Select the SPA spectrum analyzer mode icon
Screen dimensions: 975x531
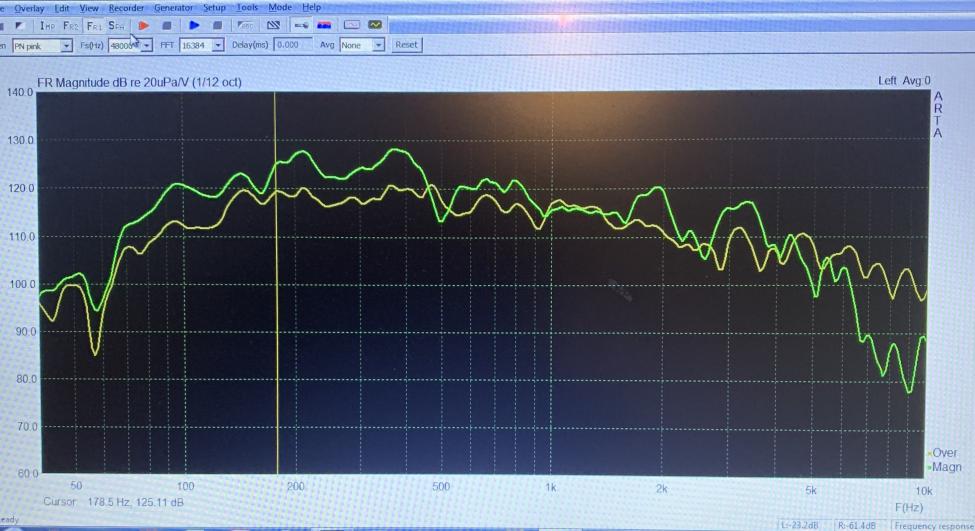click(116, 25)
